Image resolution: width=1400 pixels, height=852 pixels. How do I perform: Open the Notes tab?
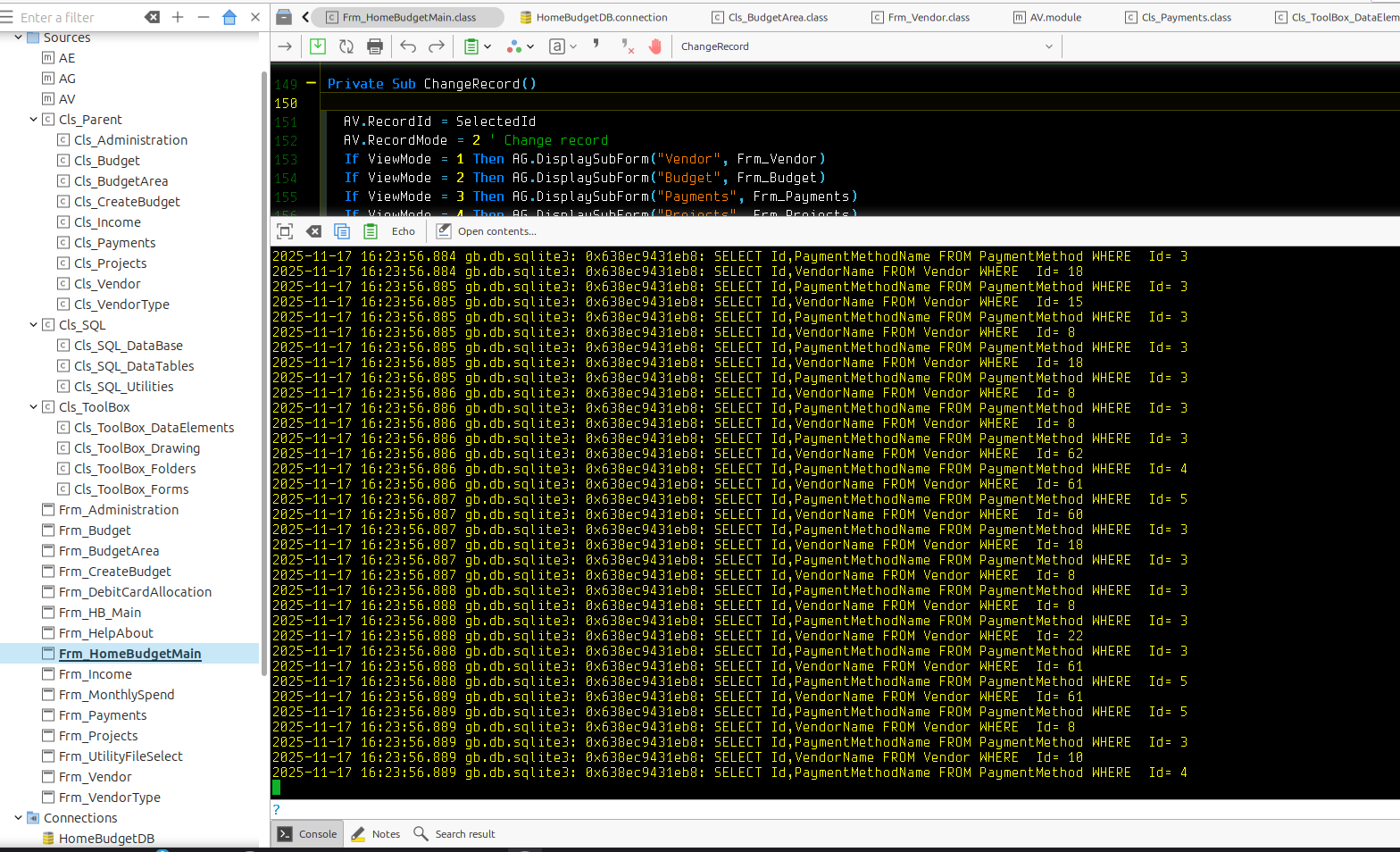pos(376,834)
